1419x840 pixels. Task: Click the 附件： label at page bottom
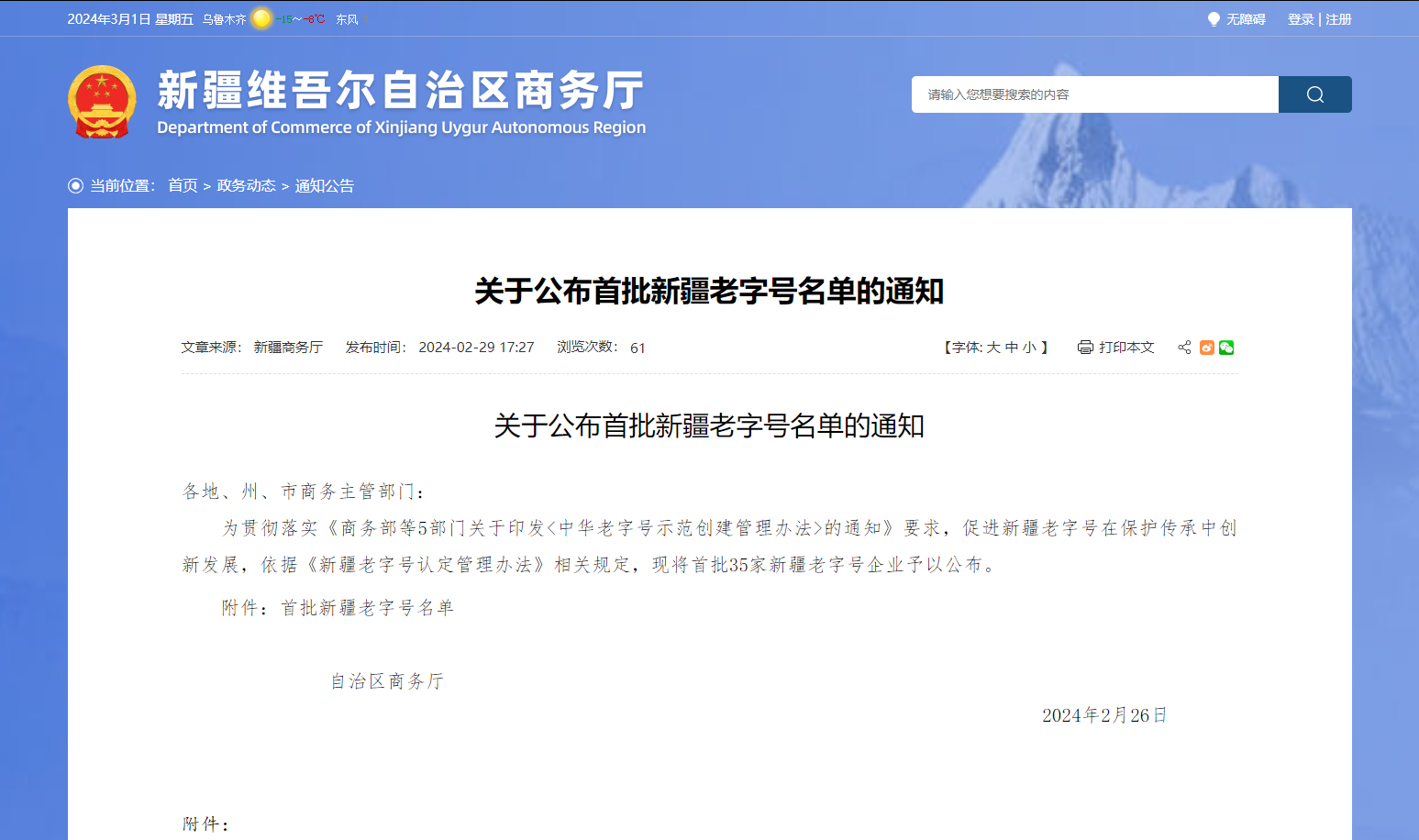pos(205,824)
